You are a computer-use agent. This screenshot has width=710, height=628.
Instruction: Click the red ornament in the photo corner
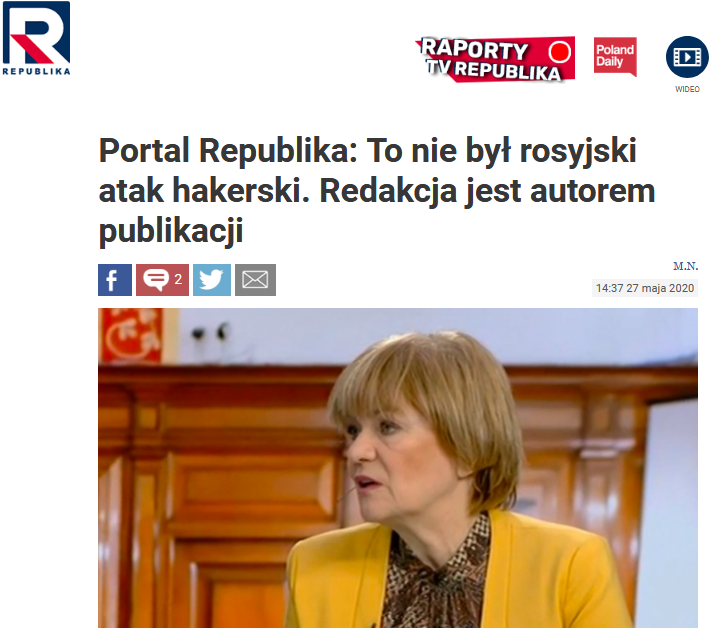[x=131, y=335]
